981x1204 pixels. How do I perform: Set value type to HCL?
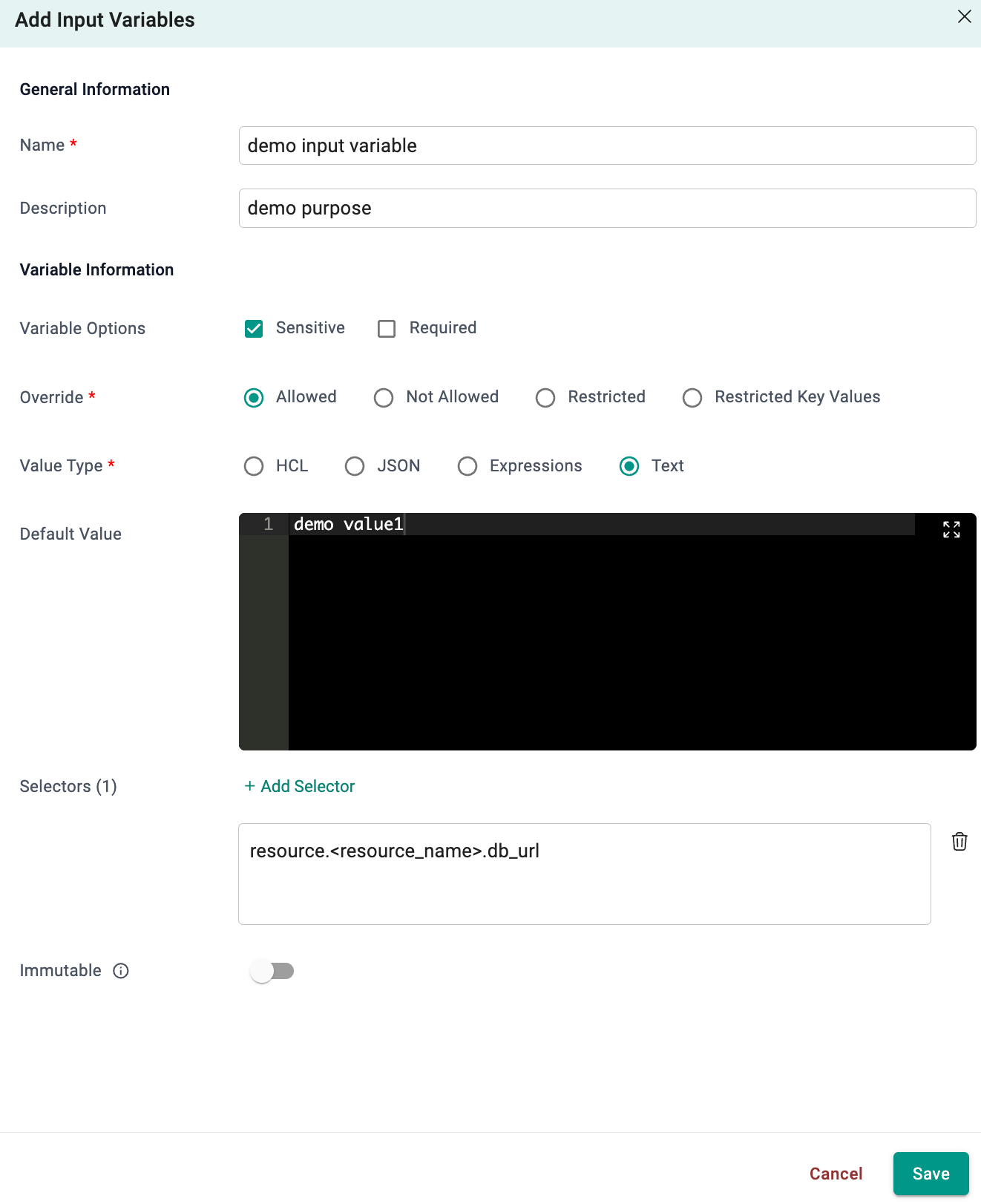254,466
